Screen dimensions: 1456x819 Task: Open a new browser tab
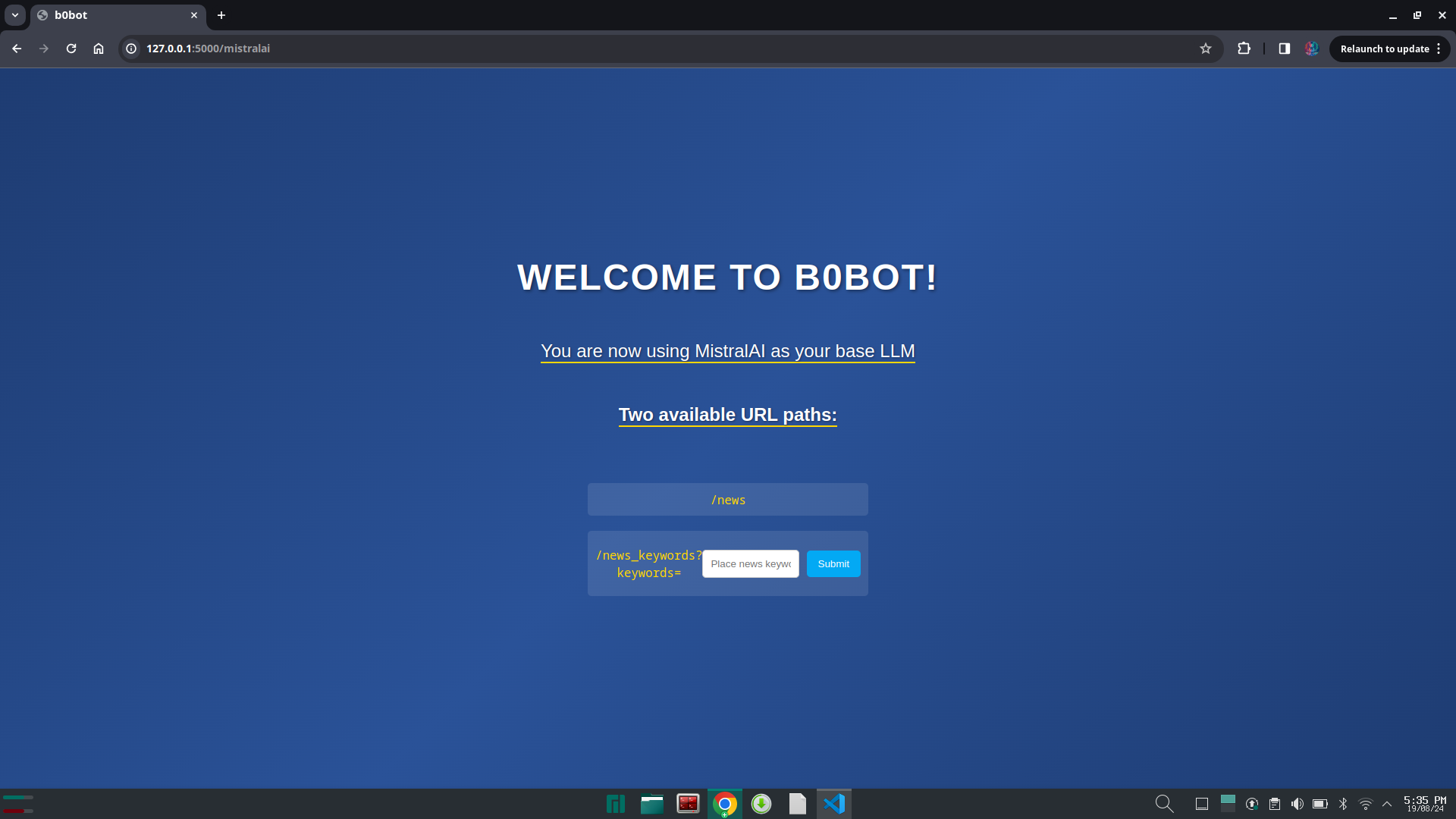[221, 15]
